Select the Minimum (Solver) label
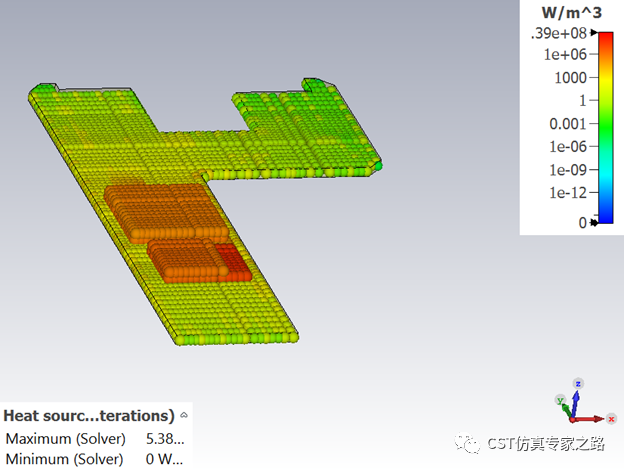Image resolution: width=624 pixels, height=471 pixels. pyautogui.click(x=64, y=459)
